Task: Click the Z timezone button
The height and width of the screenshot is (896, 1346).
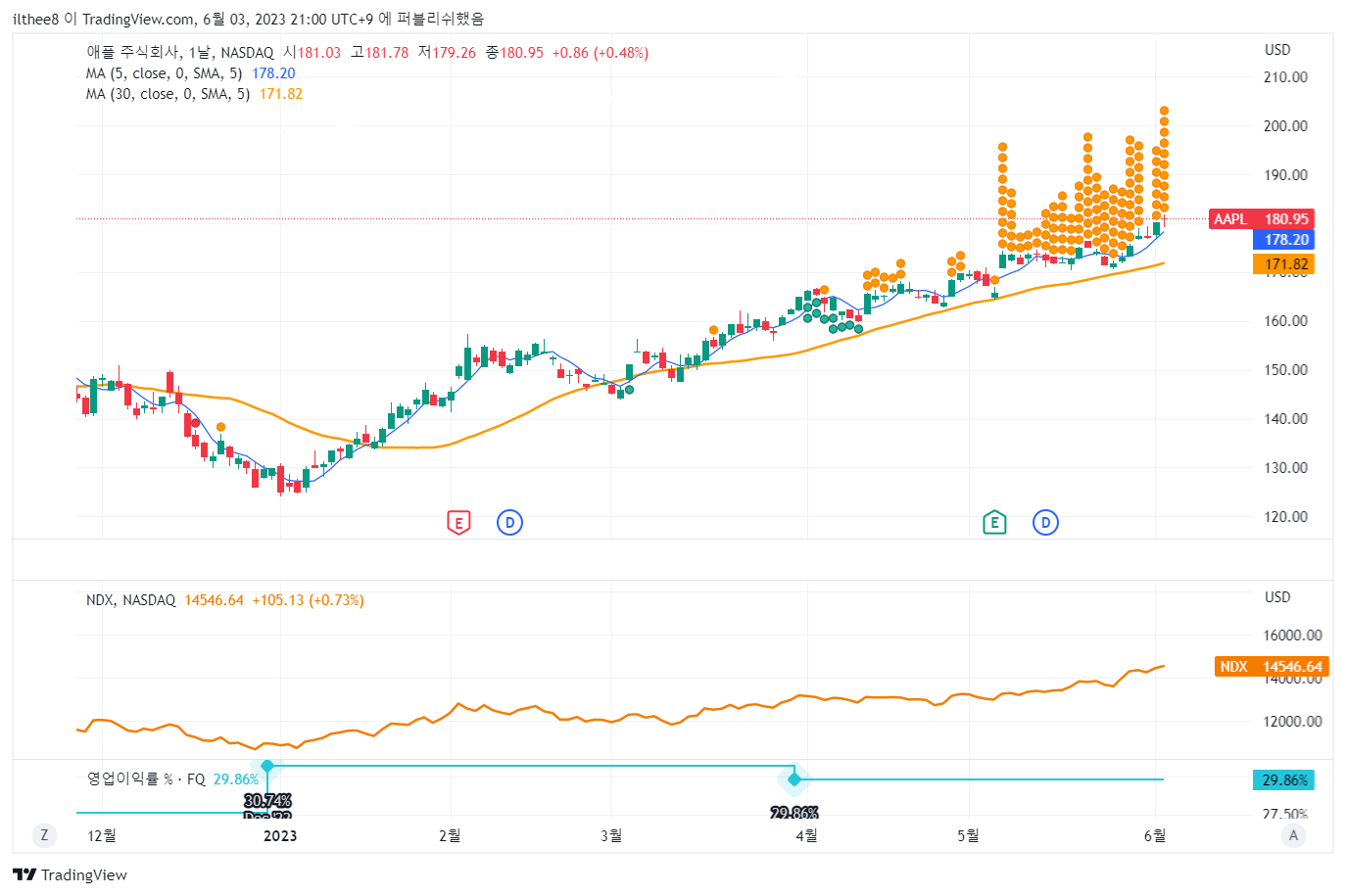Action: 44,835
